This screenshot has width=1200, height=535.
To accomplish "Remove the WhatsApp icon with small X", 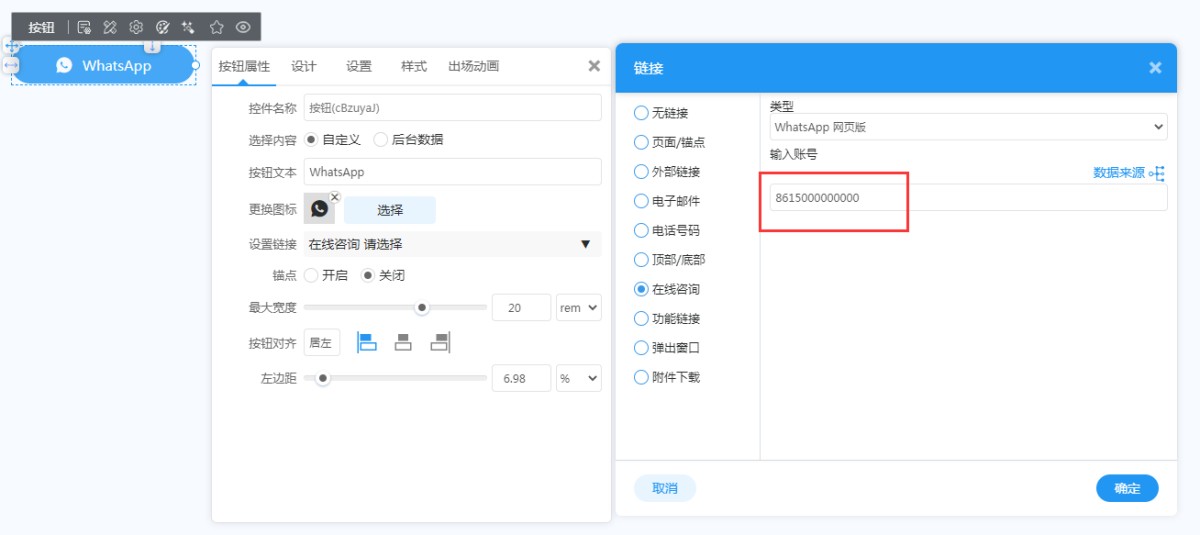I will pyautogui.click(x=335, y=197).
